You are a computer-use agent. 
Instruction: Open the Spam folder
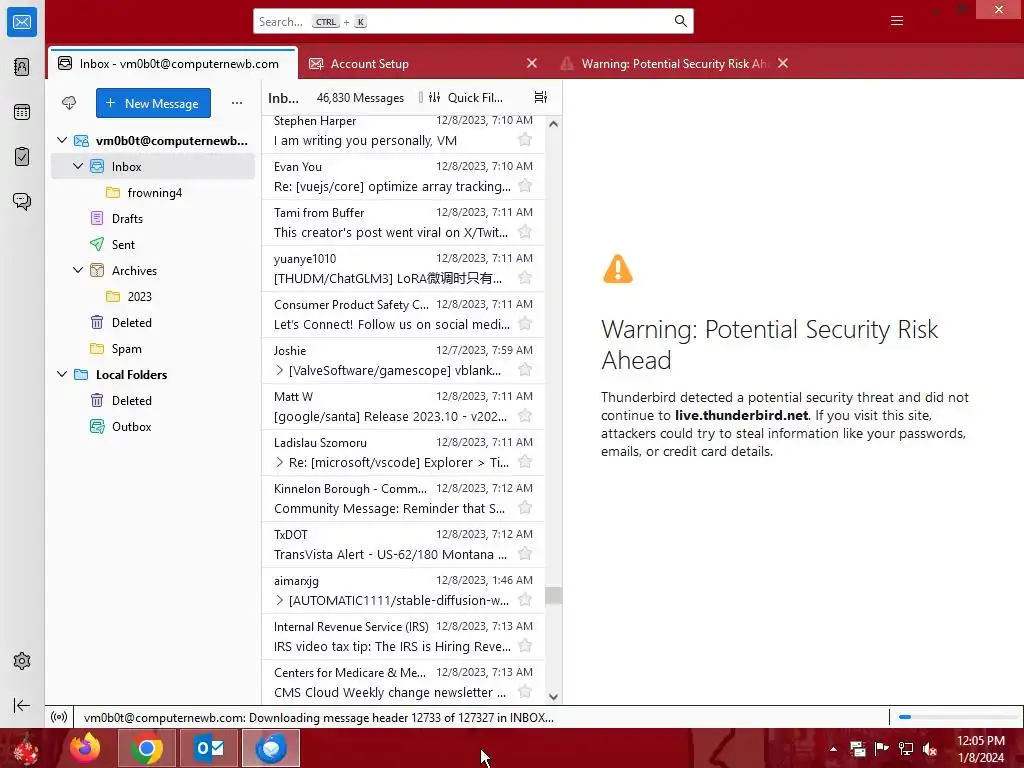(153, 349)
